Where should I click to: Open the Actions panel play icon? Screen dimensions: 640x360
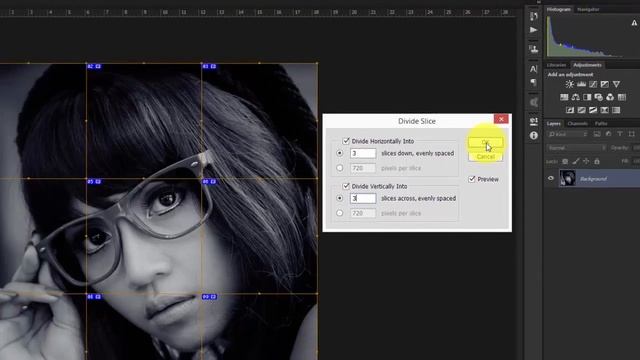533,30
